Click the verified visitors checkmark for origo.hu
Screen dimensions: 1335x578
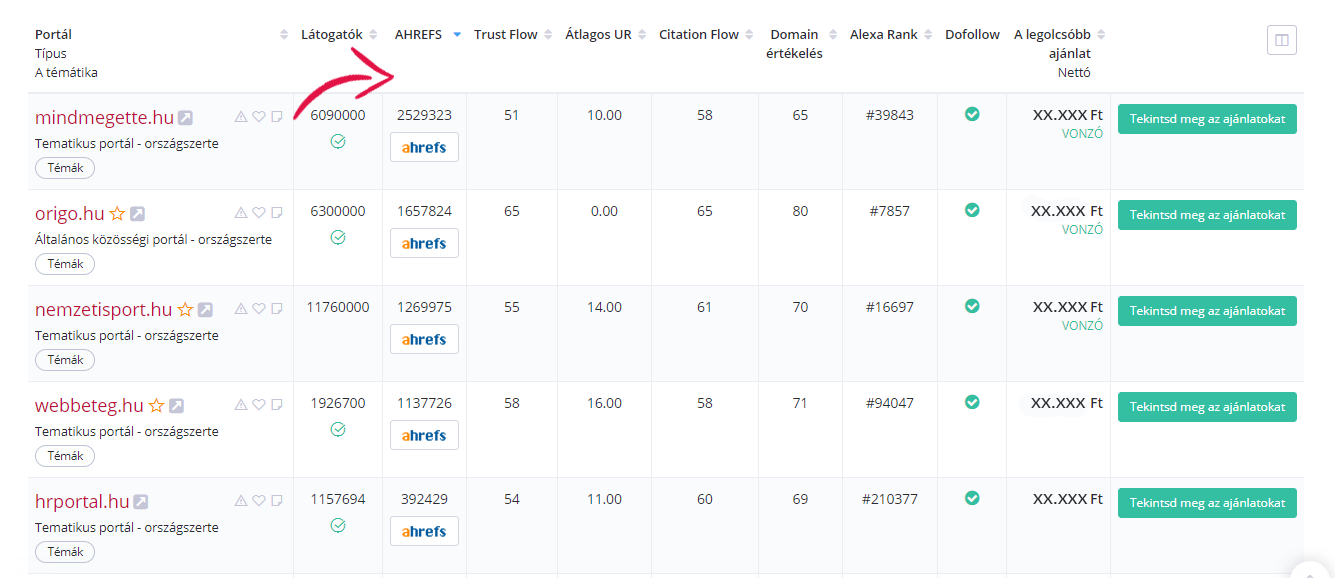[x=338, y=237]
